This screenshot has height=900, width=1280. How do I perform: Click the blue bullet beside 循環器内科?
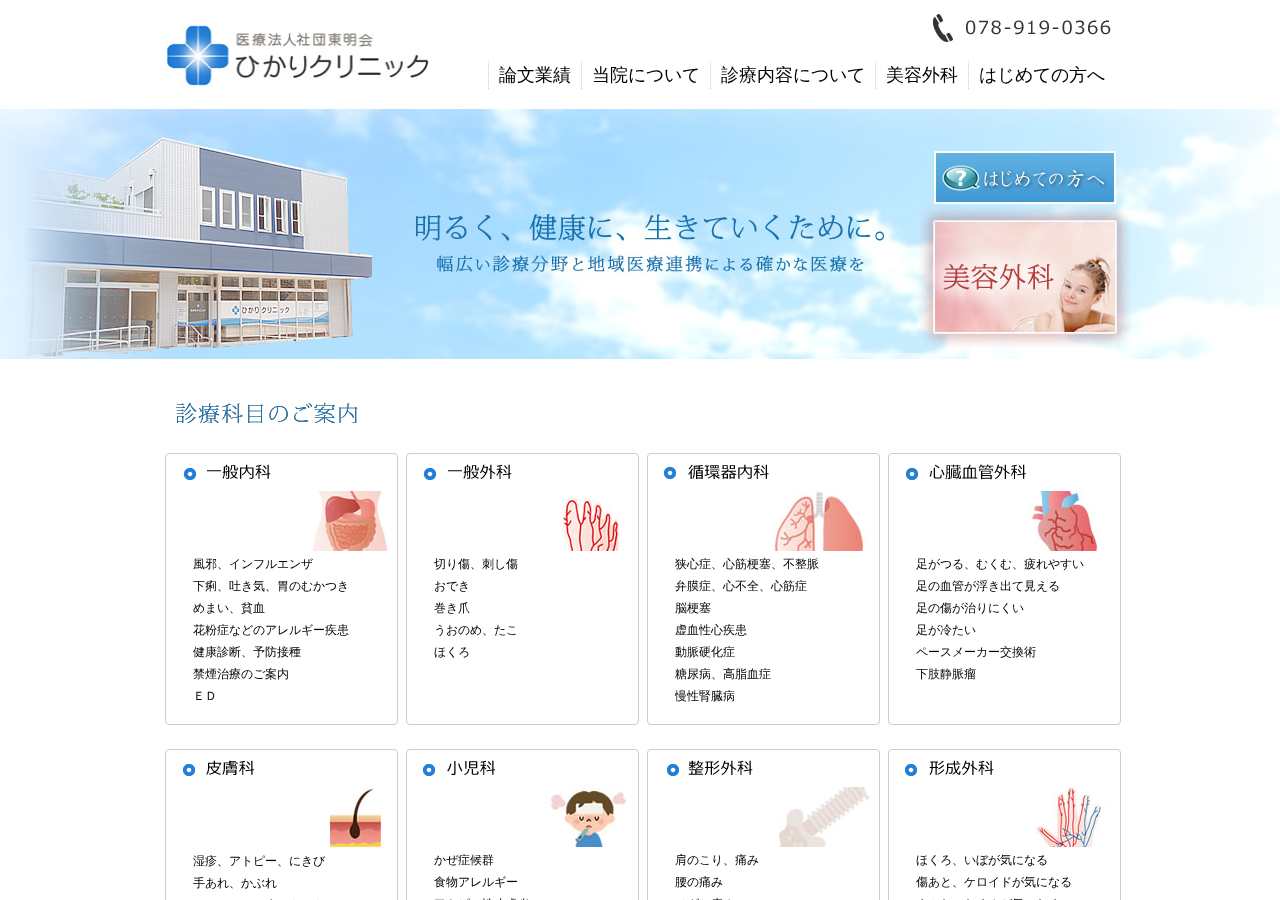pos(670,473)
